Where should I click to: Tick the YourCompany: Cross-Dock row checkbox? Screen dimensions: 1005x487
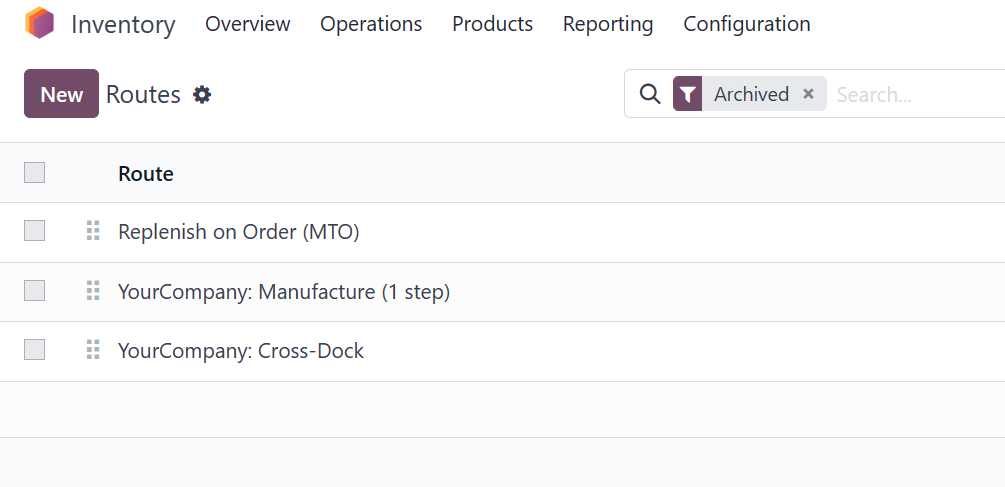coord(35,350)
